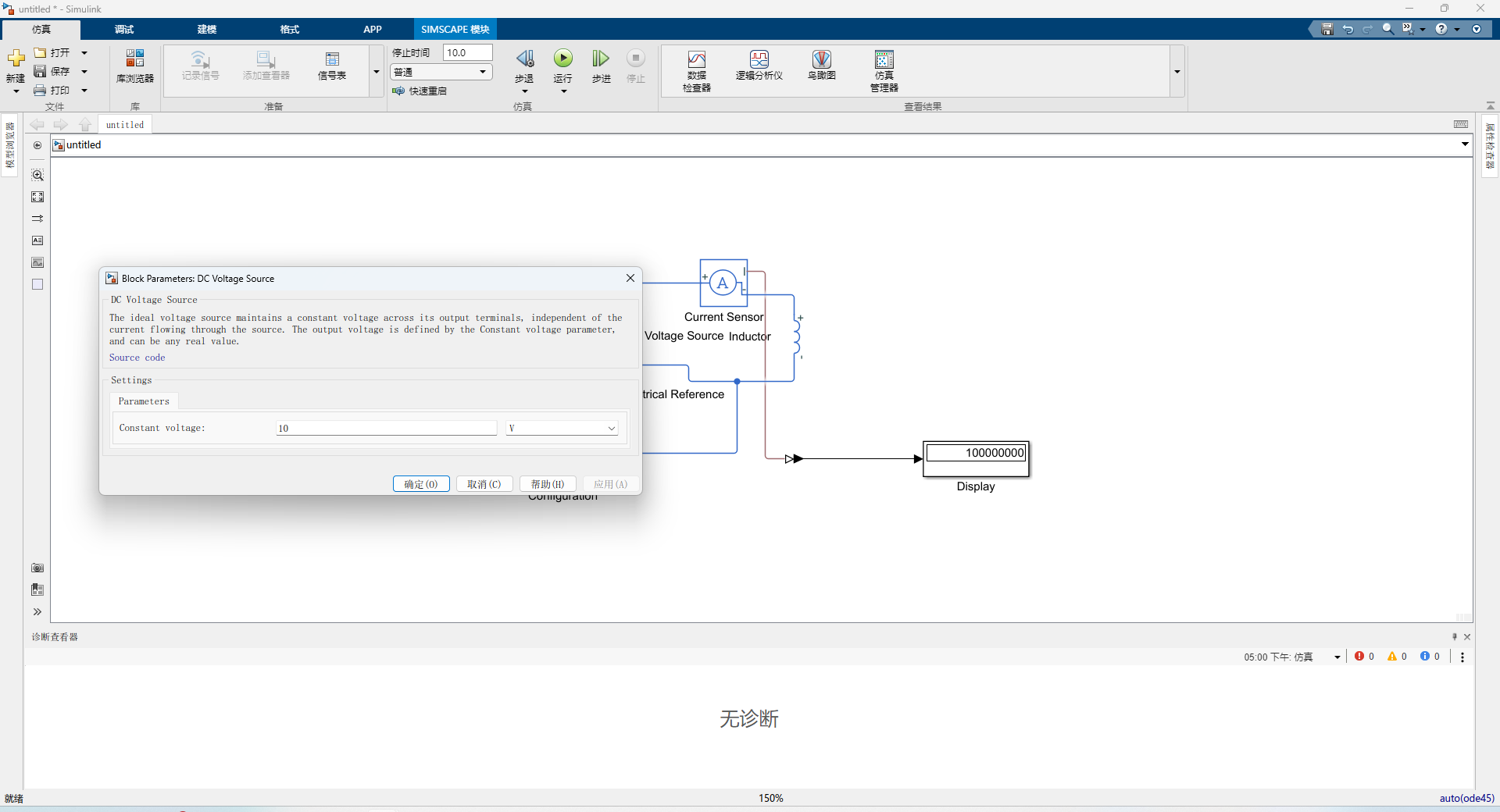This screenshot has height=812, width=1500.
Task: Switch to the 调试 ribbon tab
Action: point(124,30)
